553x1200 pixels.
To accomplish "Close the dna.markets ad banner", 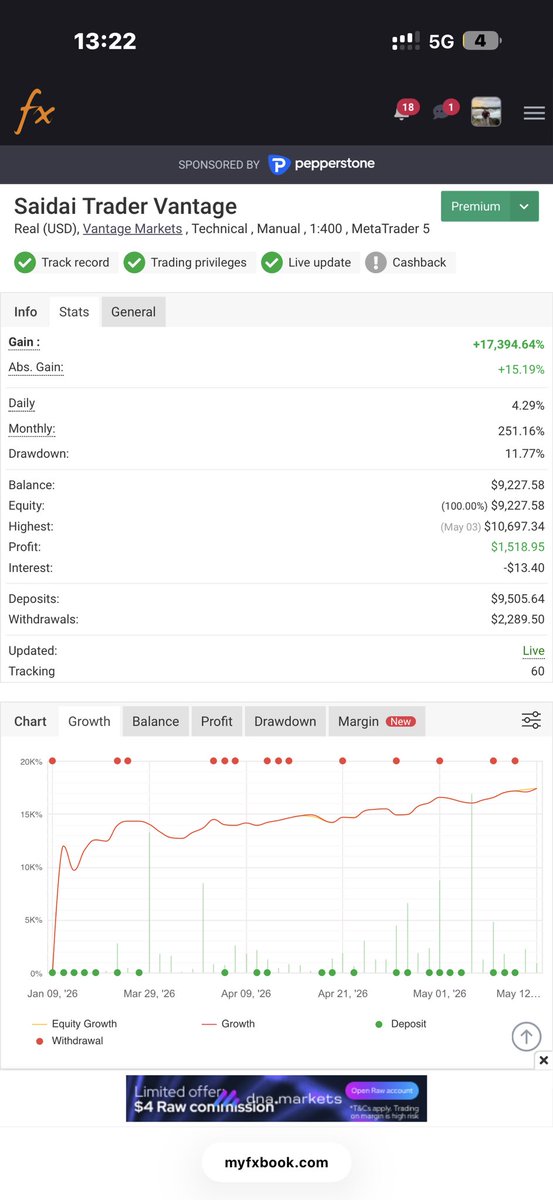I will pyautogui.click(x=543, y=1060).
